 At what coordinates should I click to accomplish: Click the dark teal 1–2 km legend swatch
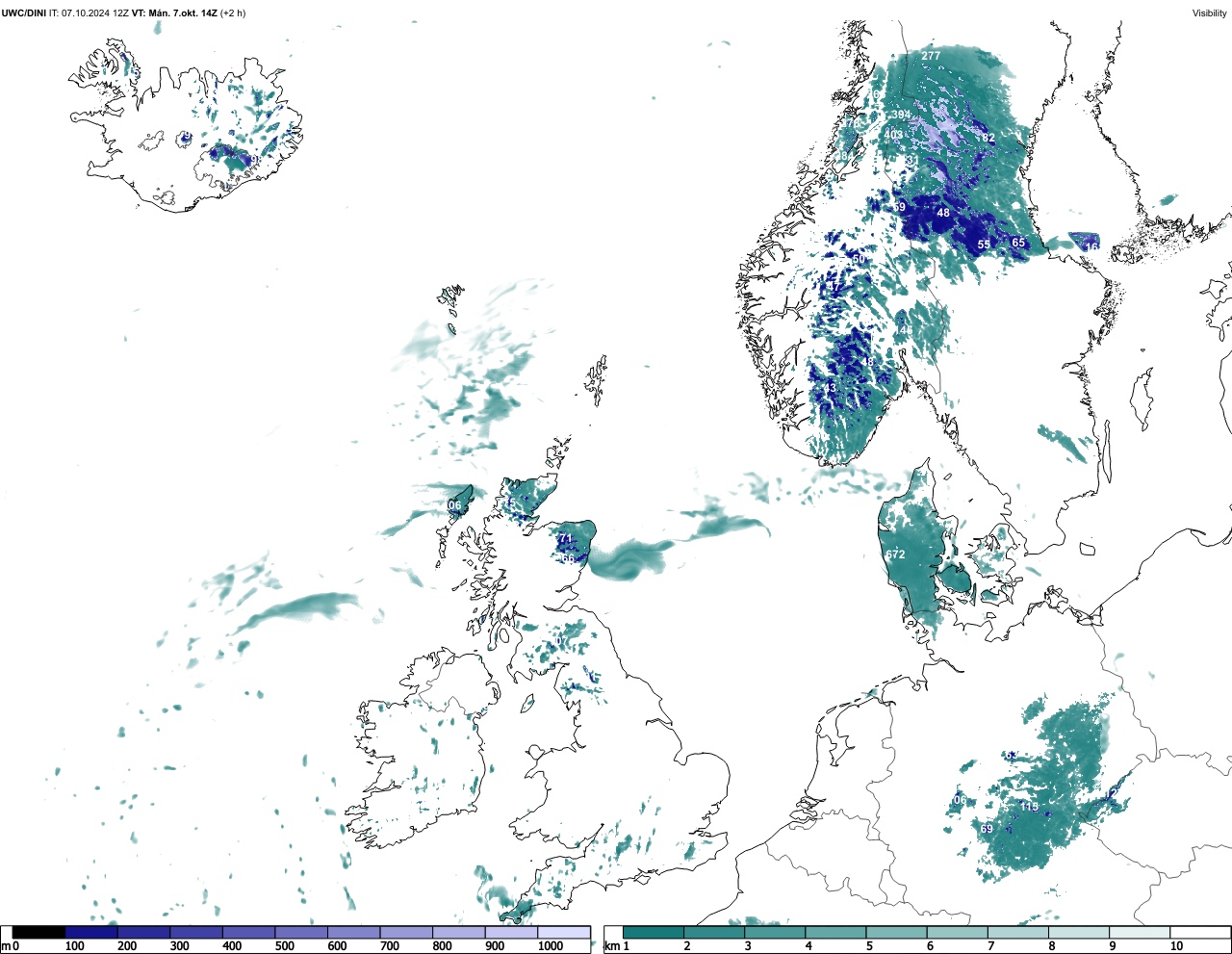pos(654,932)
